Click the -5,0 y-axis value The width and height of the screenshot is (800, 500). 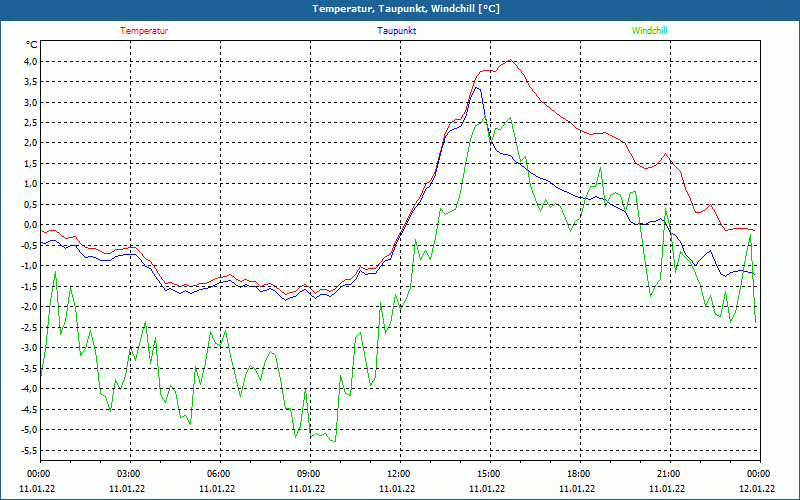(x=29, y=429)
